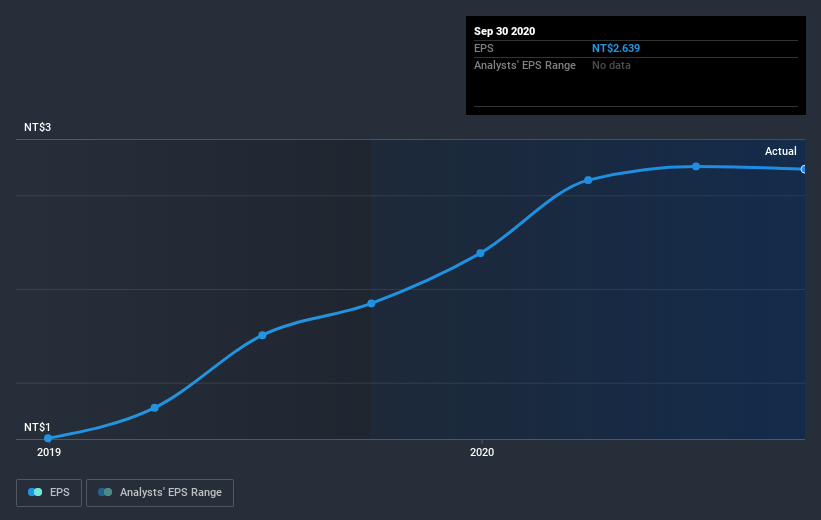Select the sixth EPS data point
The width and height of the screenshot is (821, 520).
(588, 180)
